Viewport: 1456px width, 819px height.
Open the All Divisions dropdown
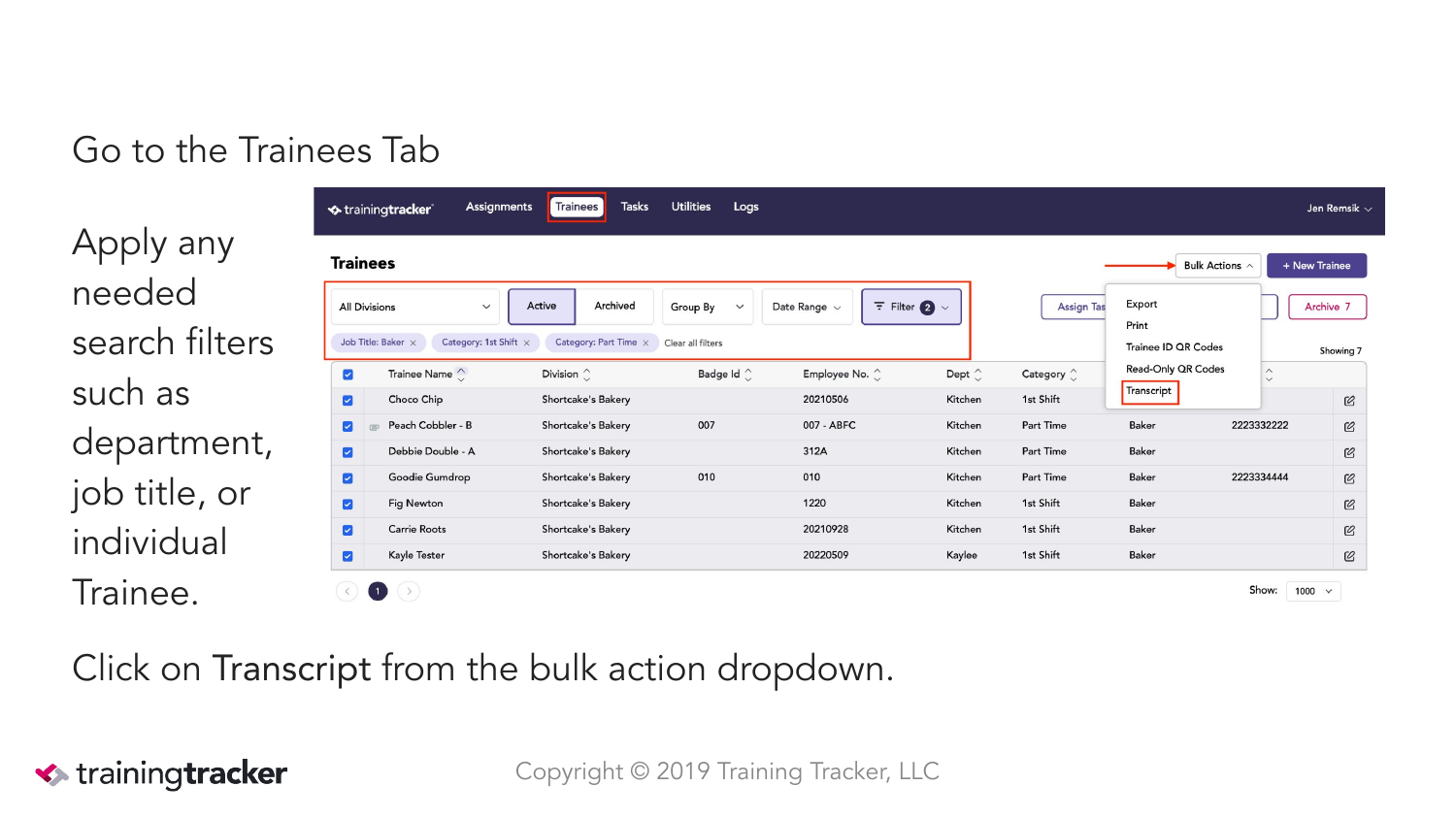[414, 307]
